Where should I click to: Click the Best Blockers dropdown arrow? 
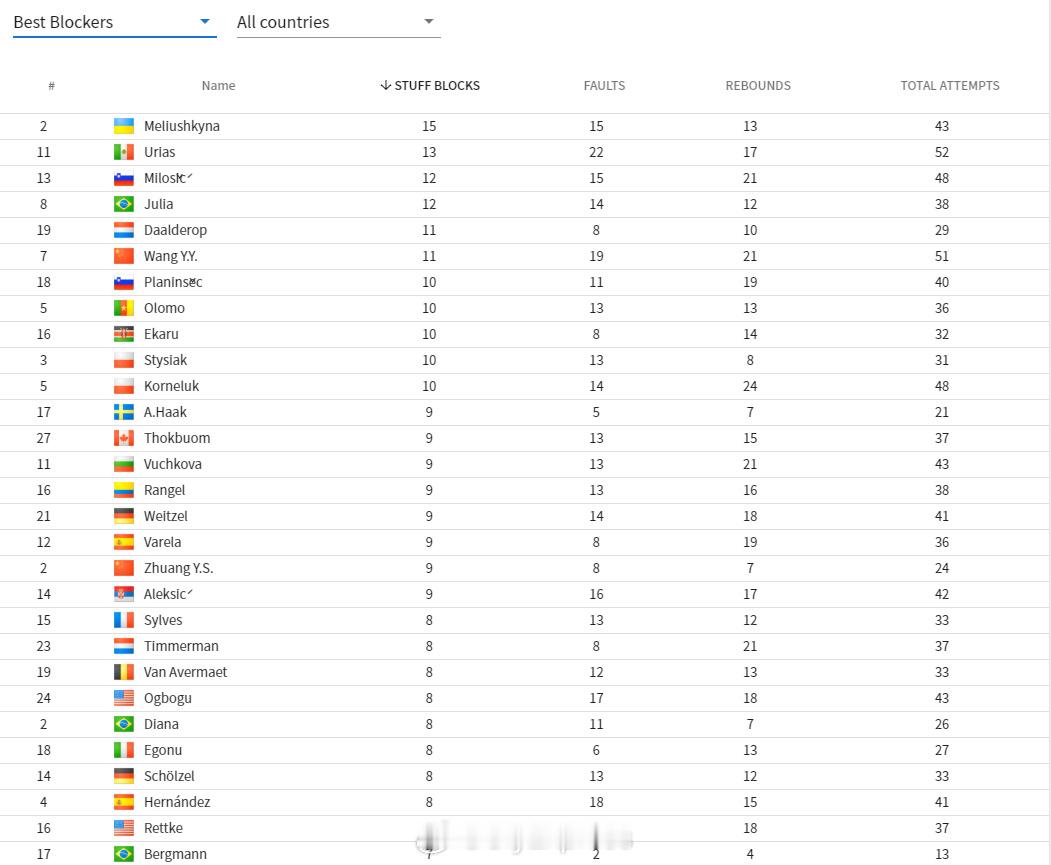pos(205,21)
